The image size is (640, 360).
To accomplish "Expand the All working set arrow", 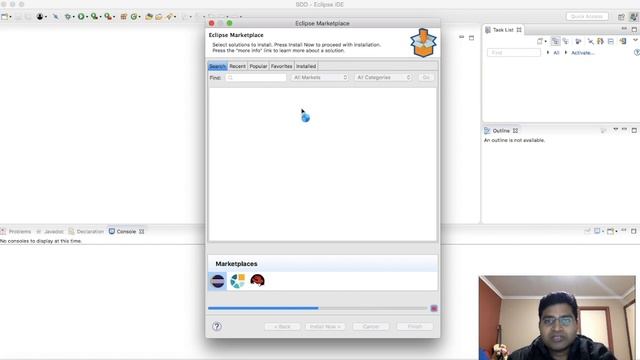I will click(x=548, y=53).
